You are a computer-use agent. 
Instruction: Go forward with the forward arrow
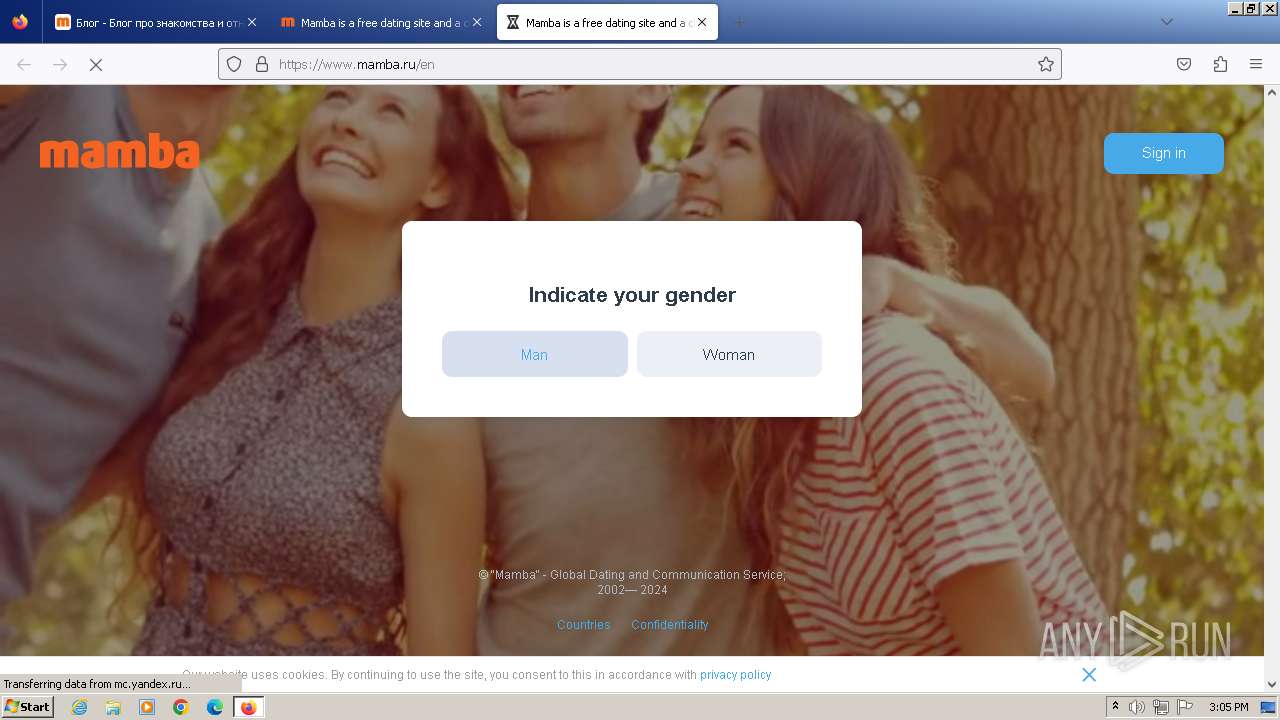point(60,64)
